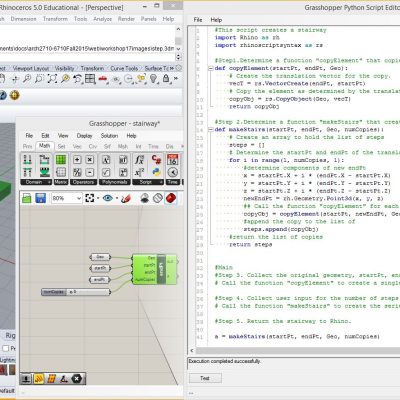Select the calendar date component in Time
Screen dimensions: 400x400
pyautogui.click(x=173, y=160)
